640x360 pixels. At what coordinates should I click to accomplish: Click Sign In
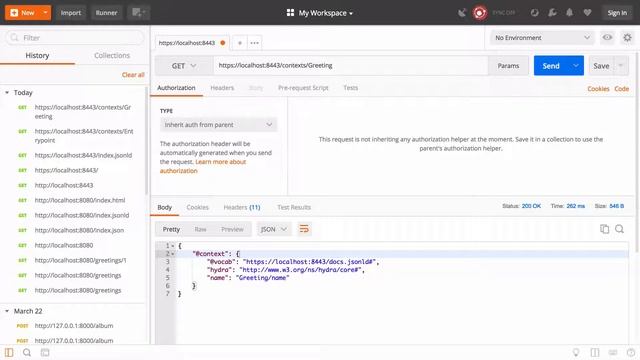pyautogui.click(x=617, y=13)
